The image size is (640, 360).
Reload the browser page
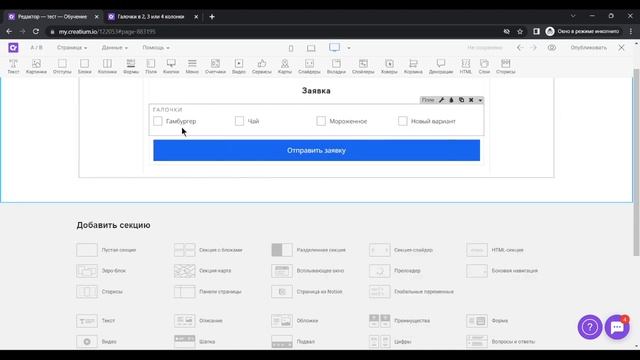coord(36,31)
